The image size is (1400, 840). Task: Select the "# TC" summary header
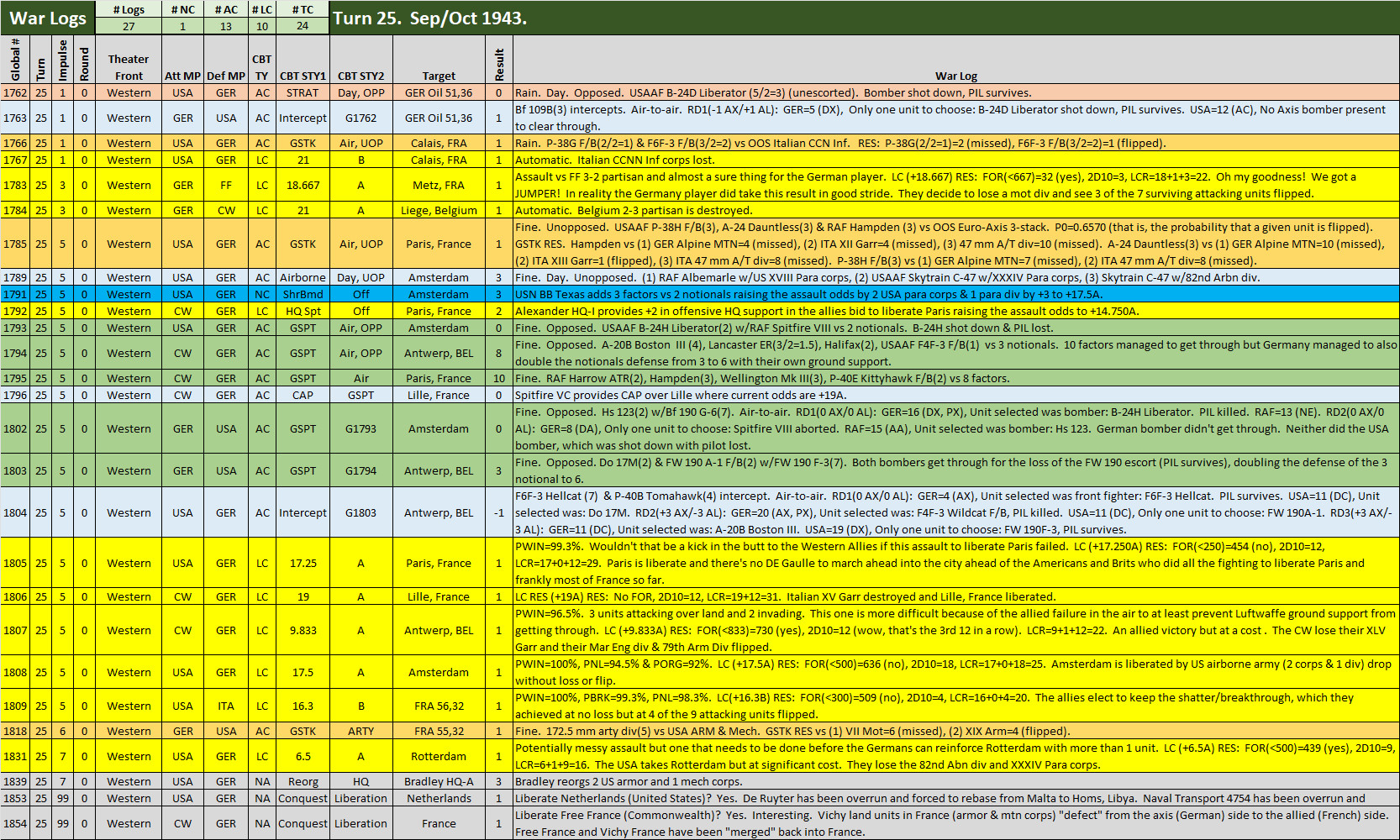click(x=303, y=9)
